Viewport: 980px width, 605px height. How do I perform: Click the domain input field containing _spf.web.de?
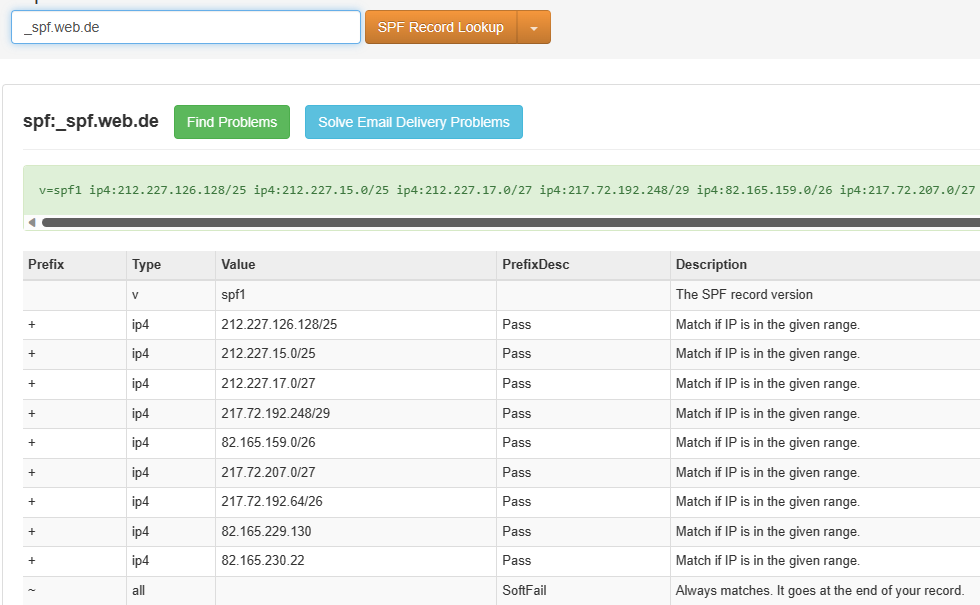[186, 27]
